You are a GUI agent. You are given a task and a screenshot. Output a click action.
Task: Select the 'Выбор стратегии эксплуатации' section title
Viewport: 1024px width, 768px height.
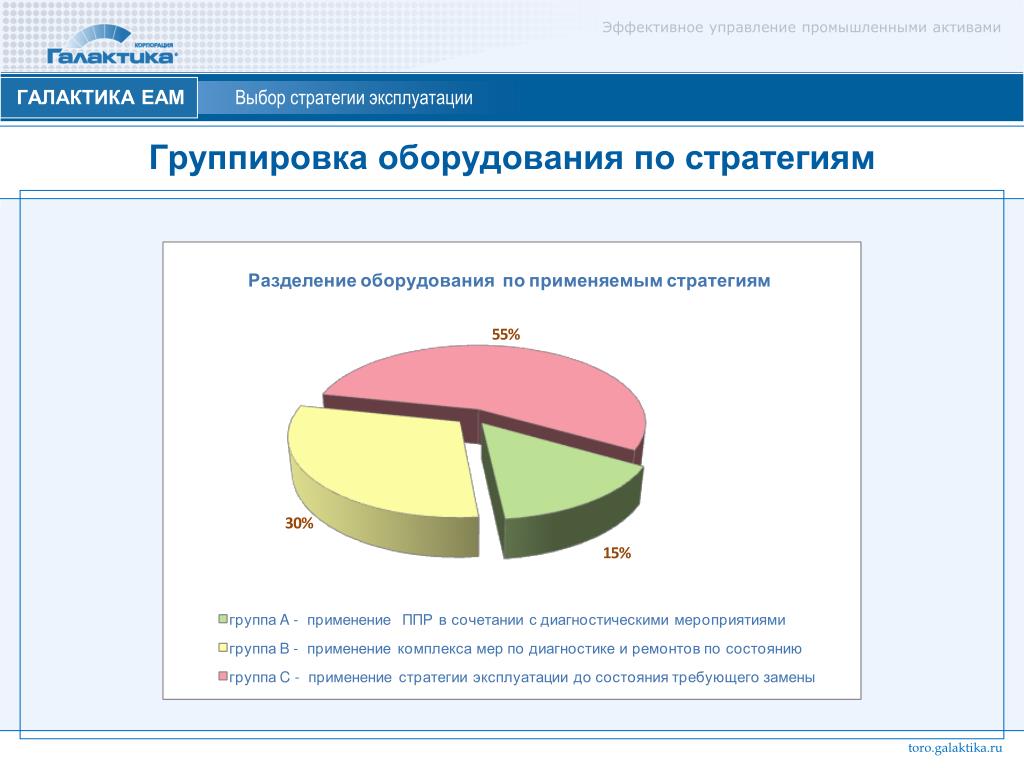click(353, 98)
